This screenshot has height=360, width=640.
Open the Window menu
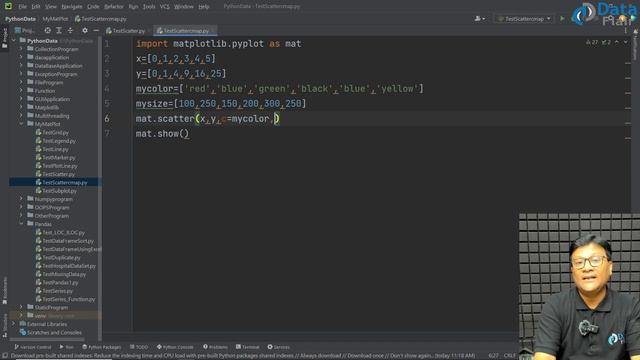(x=184, y=7)
